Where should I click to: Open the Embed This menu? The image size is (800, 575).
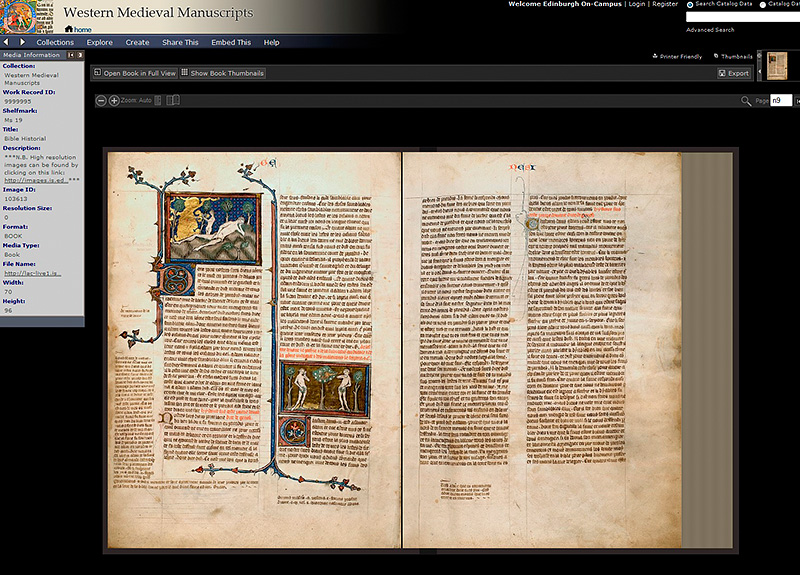click(x=231, y=42)
